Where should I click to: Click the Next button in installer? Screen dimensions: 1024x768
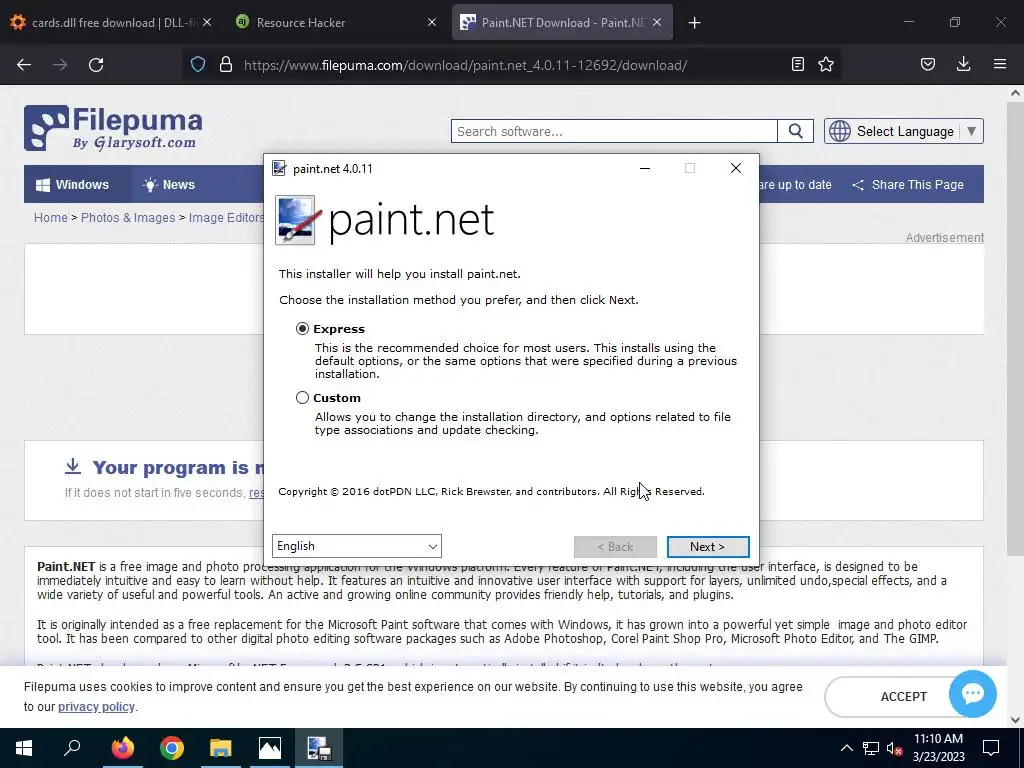(x=708, y=547)
